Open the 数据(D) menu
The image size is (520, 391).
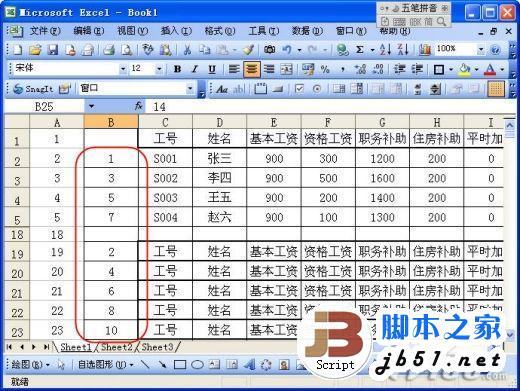(307, 31)
